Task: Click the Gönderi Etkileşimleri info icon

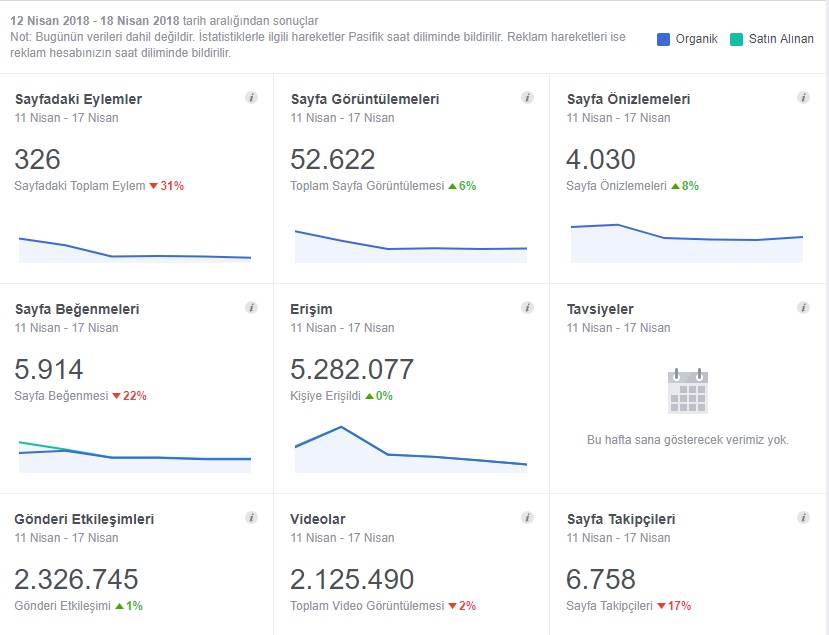Action: pos(252,518)
